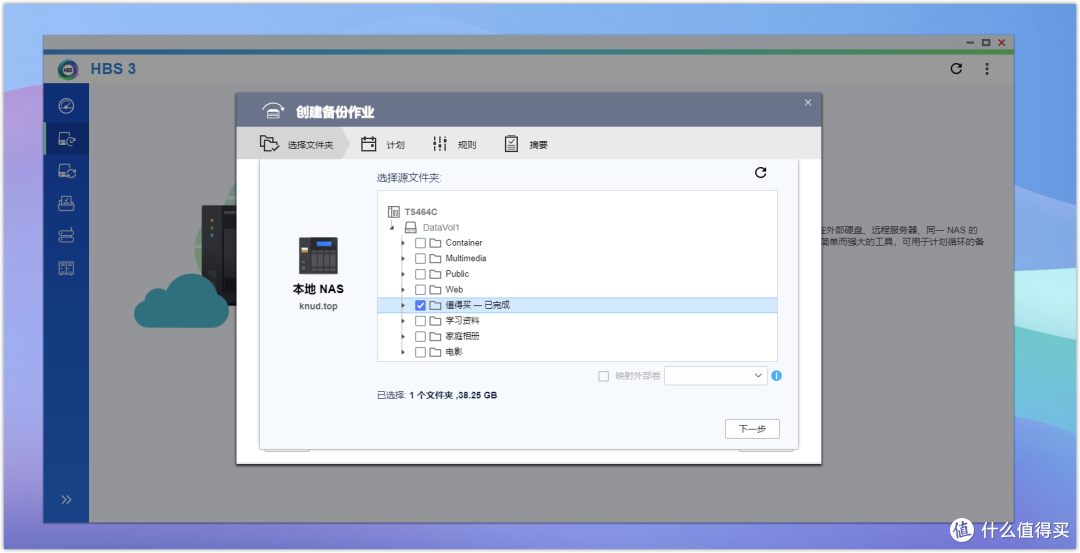
Task: Expand the 家庭相册 folder node
Action: tap(403, 336)
